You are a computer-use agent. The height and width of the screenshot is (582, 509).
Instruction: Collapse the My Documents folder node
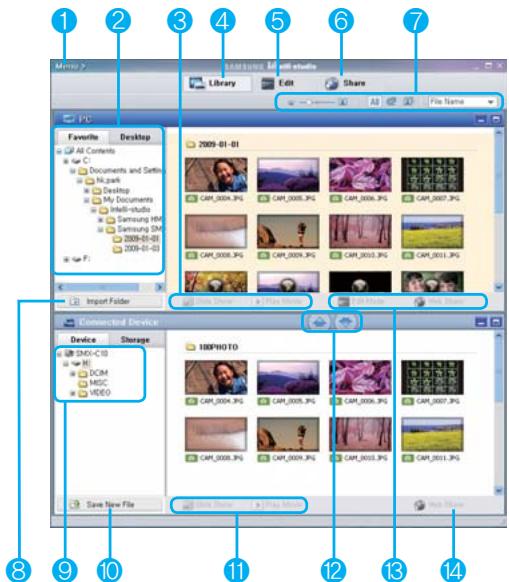(87, 200)
